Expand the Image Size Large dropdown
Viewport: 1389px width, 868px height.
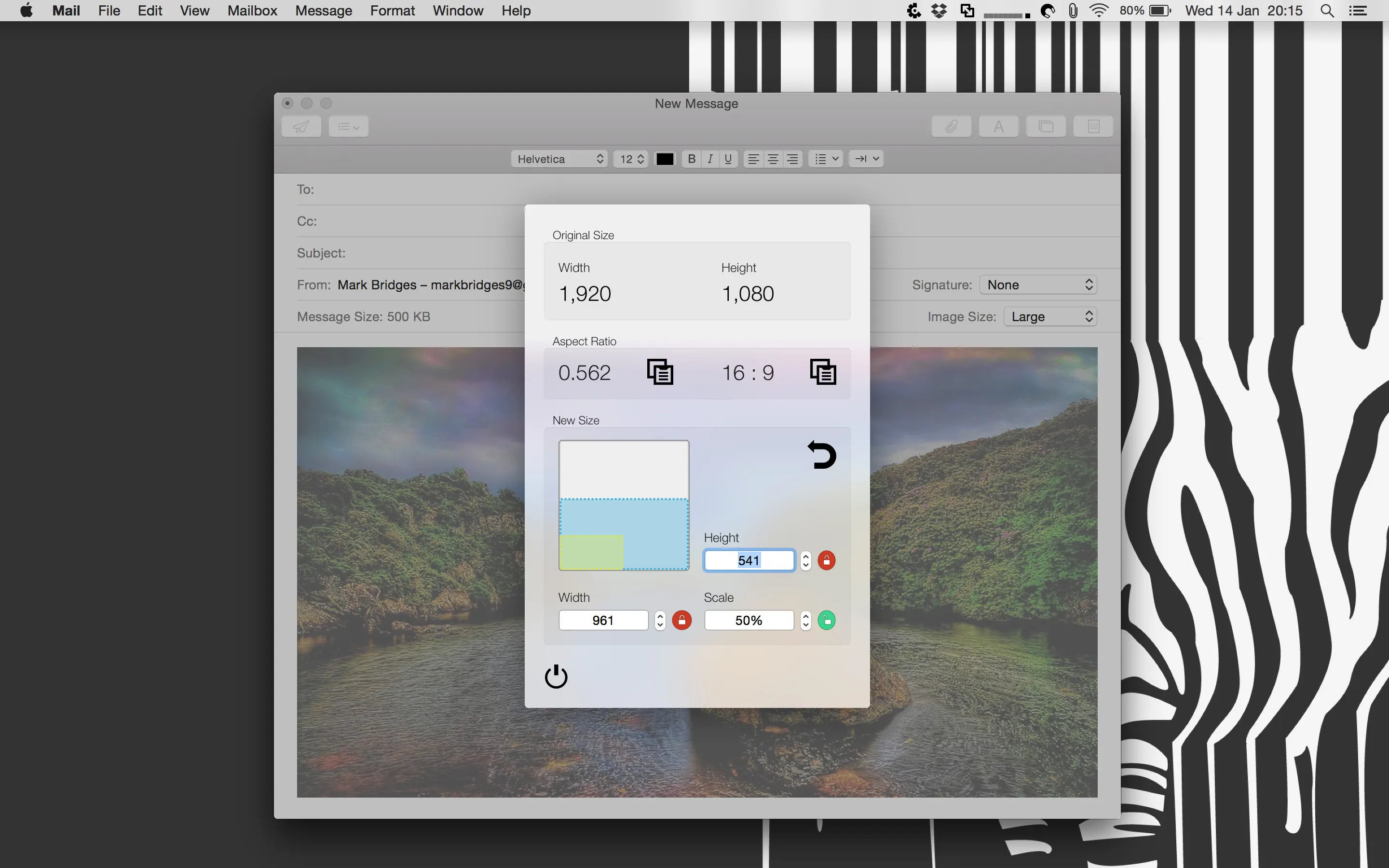pyautogui.click(x=1050, y=317)
